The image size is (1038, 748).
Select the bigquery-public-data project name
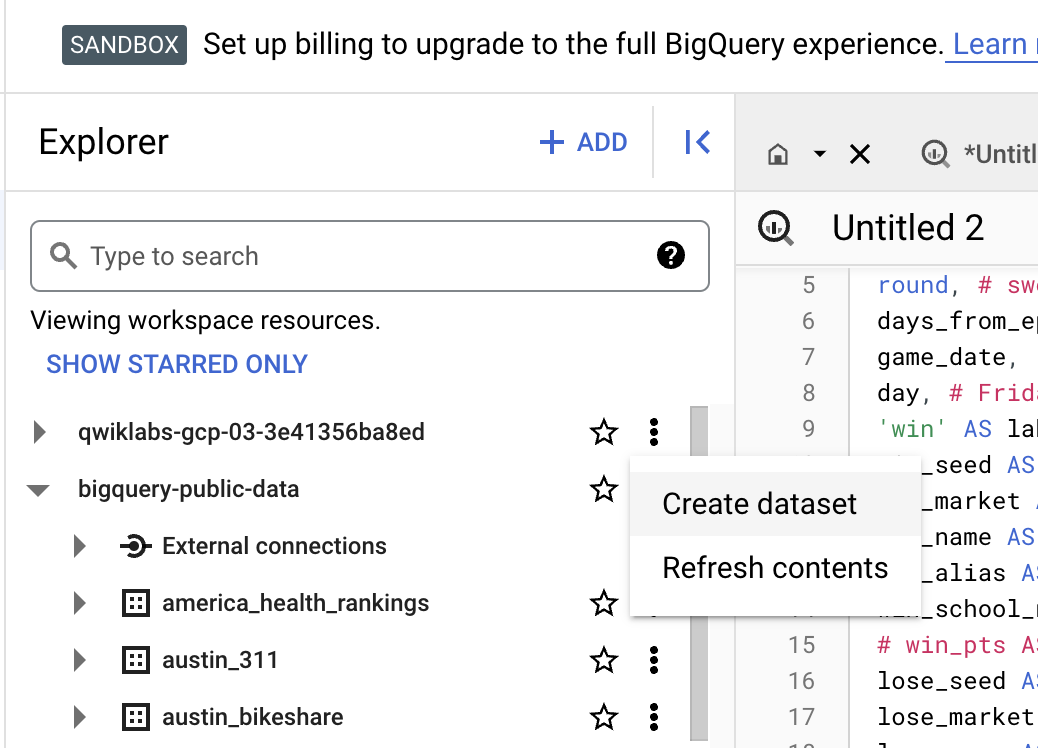[x=189, y=489]
